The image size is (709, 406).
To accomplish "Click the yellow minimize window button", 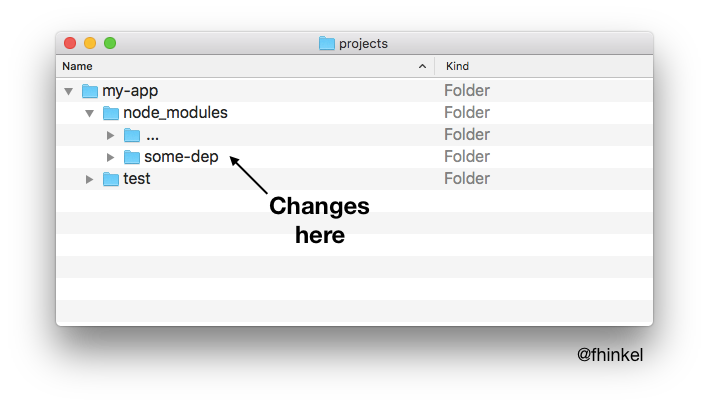I will (x=90, y=43).
